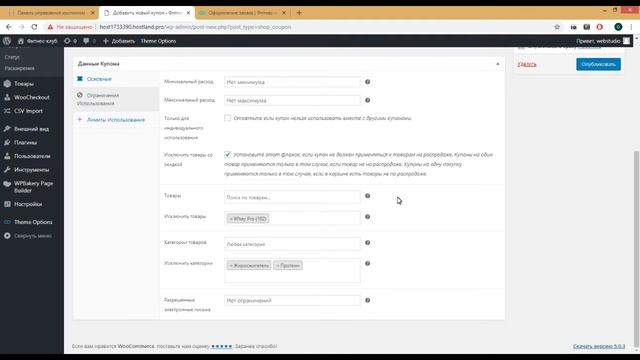
Task: Reload the browser page
Action: pyautogui.click(x=34, y=27)
